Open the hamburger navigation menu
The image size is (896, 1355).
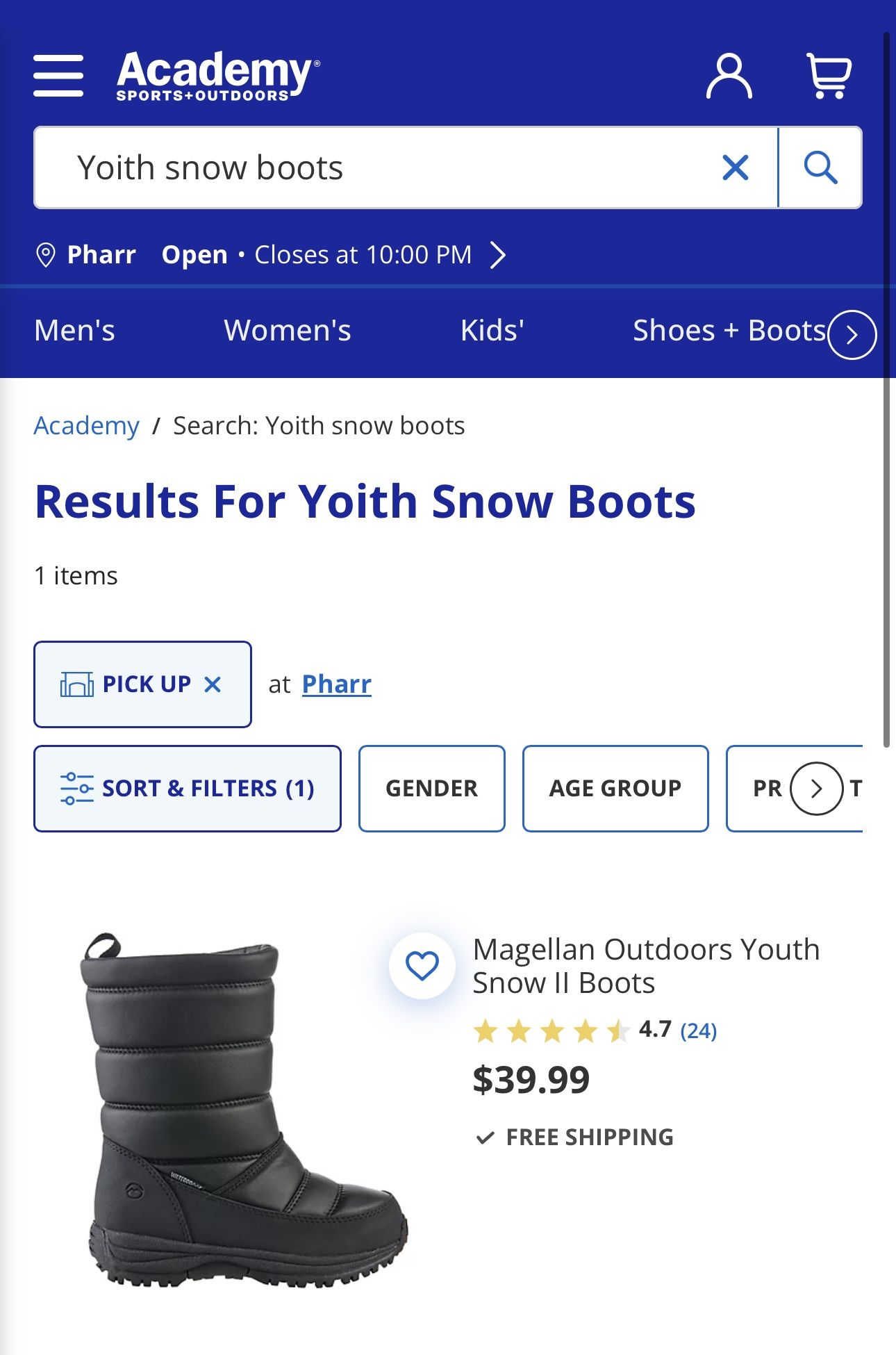pos(58,75)
